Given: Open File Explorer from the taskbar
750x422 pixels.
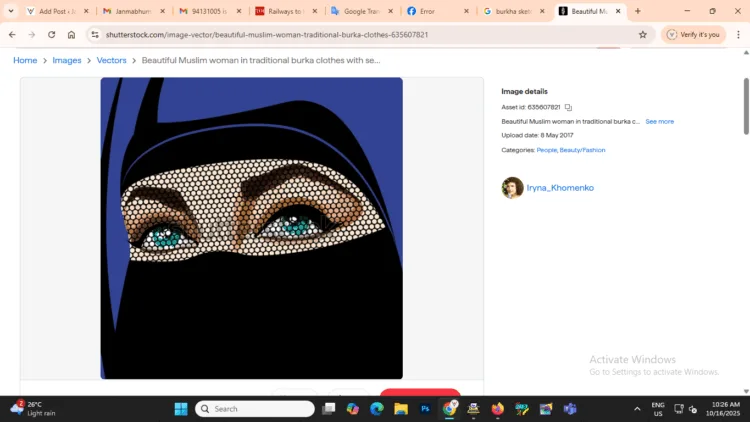Looking at the screenshot, I should pyautogui.click(x=401, y=409).
